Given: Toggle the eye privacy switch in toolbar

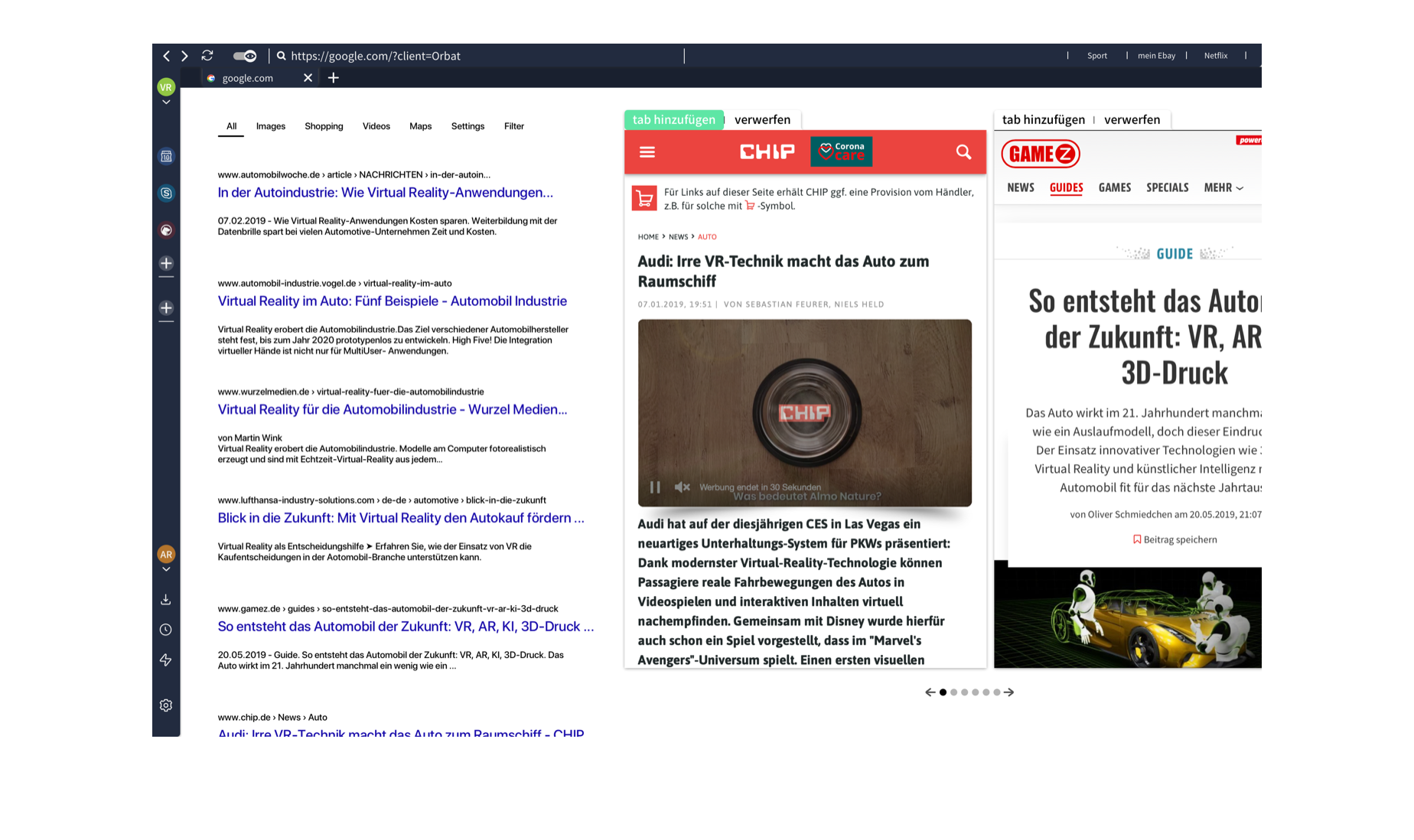Looking at the screenshot, I should [245, 56].
